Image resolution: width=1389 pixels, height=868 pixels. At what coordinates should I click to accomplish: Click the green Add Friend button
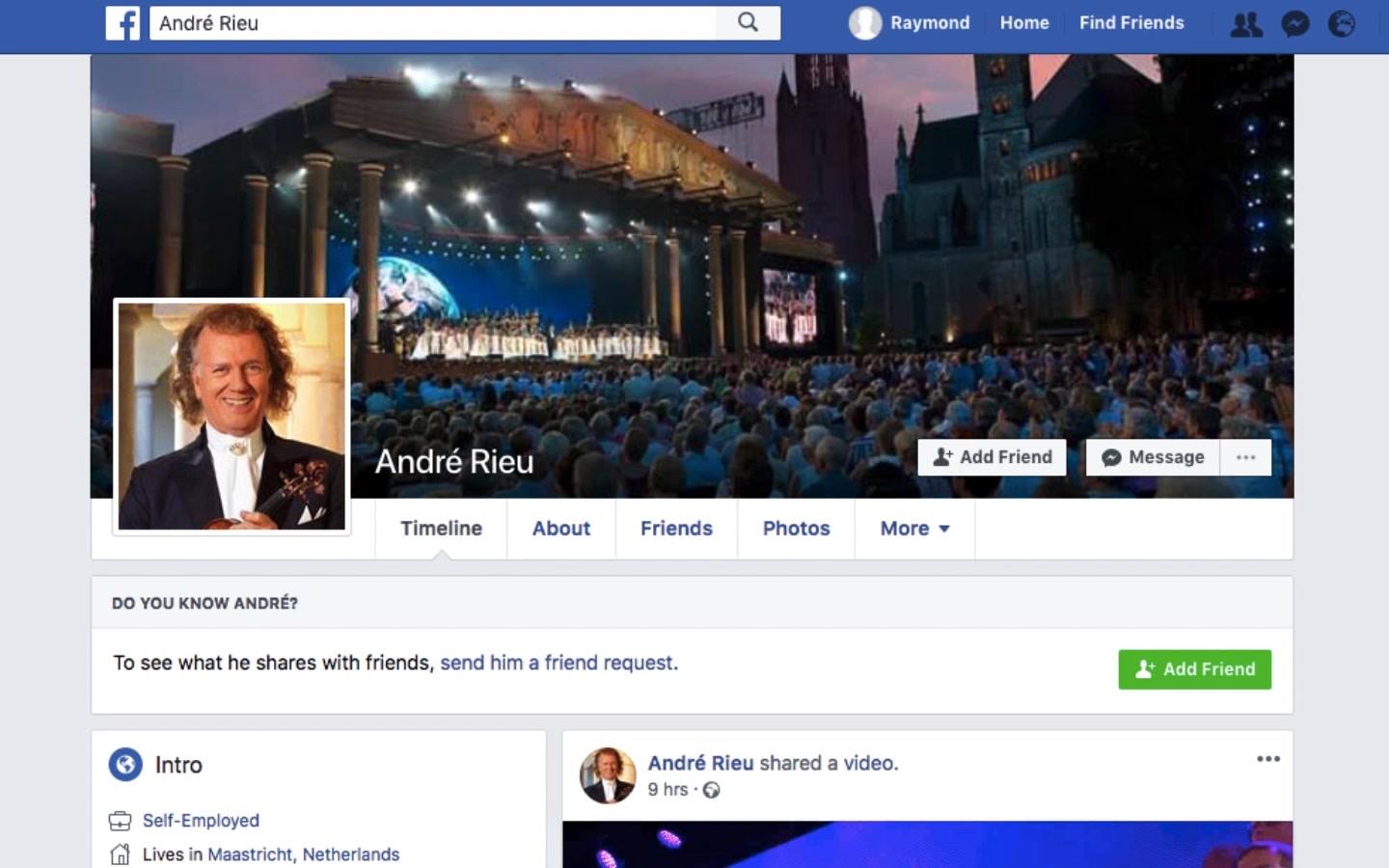tap(1194, 669)
